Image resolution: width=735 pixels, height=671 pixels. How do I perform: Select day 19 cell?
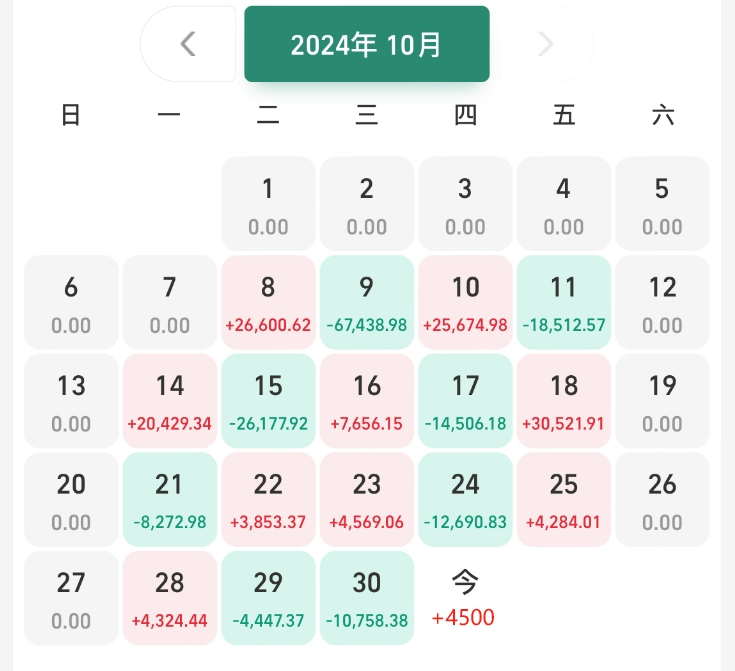click(662, 401)
